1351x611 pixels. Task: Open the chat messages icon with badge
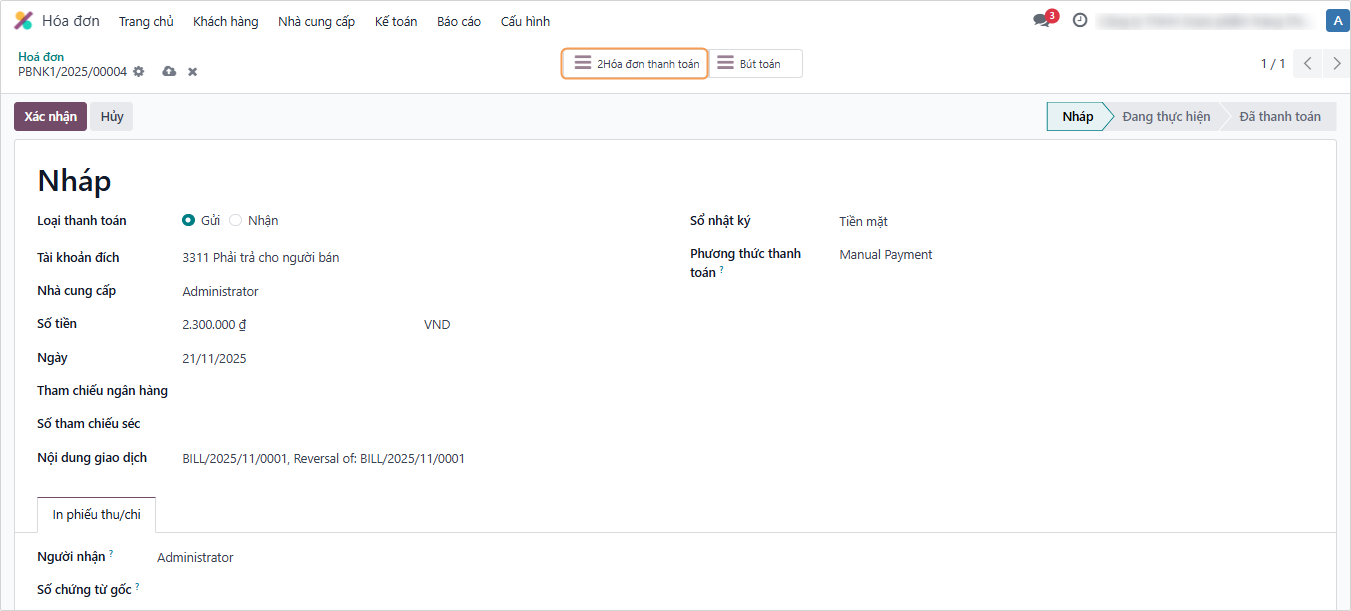(1042, 20)
